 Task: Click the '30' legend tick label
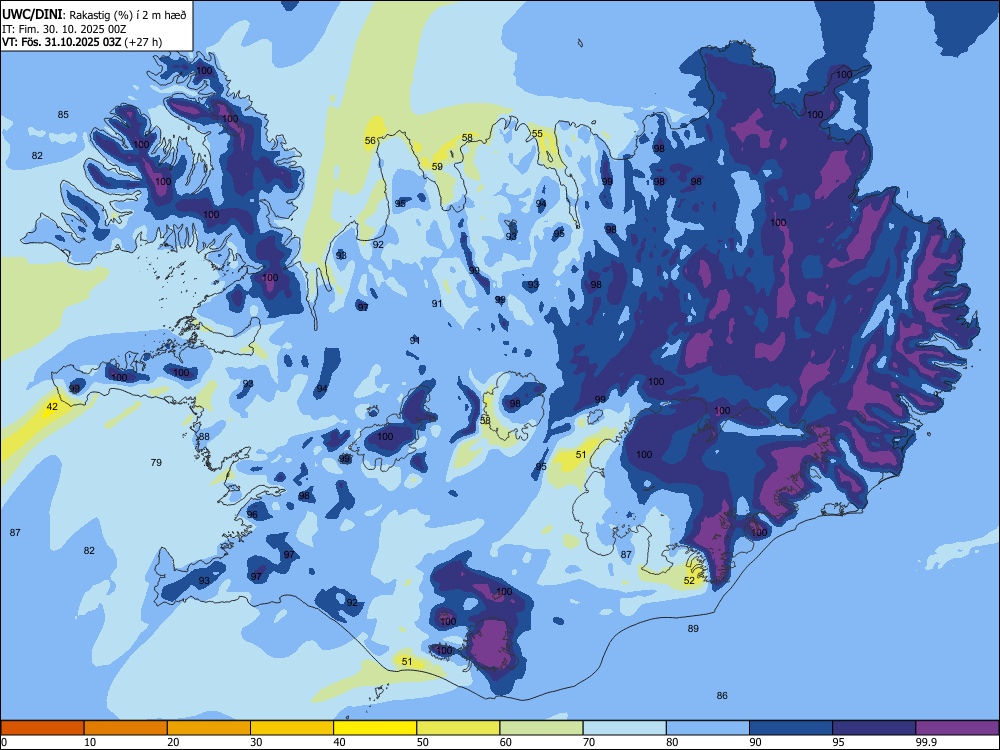point(256,742)
